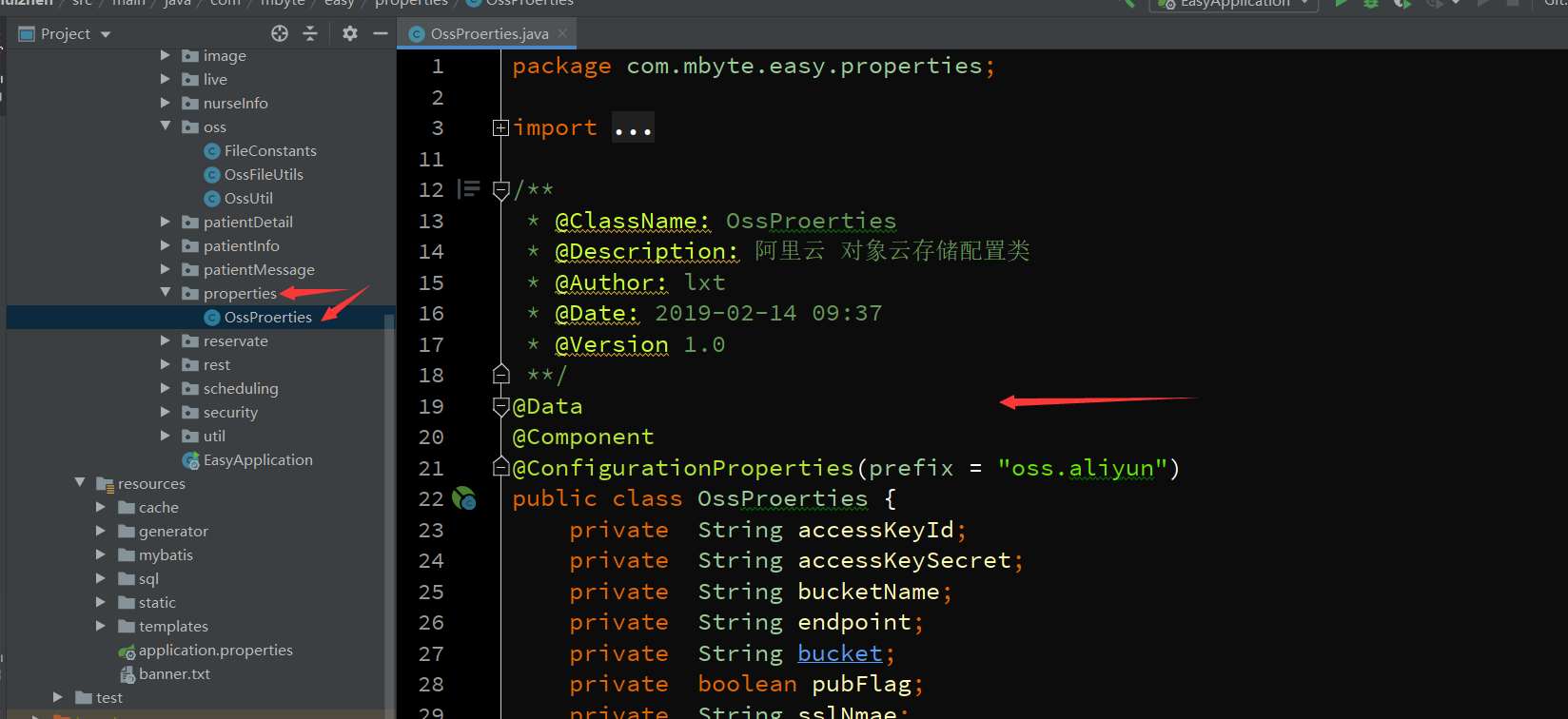The height and width of the screenshot is (719, 1568).
Task: Click the OssUtil class icon
Action: (212, 199)
